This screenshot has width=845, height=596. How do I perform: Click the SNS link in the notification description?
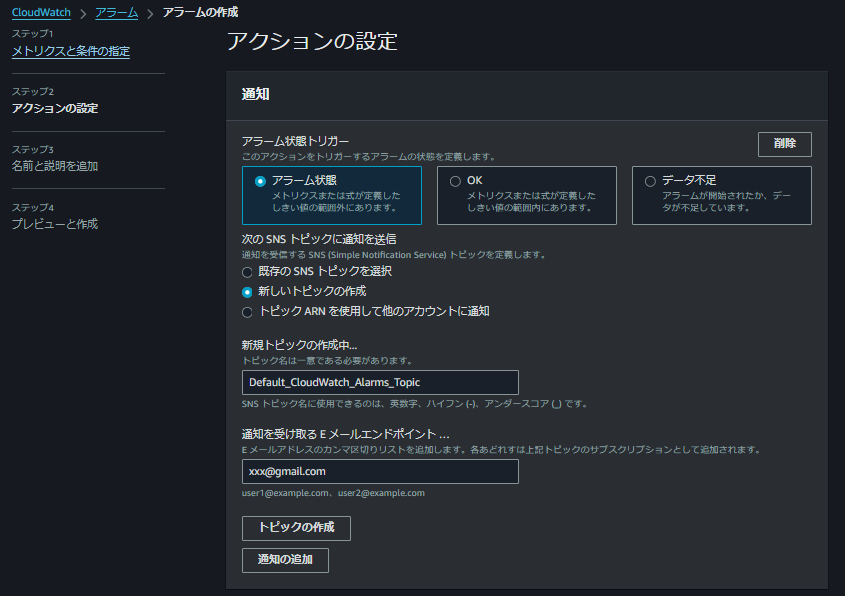click(323, 254)
